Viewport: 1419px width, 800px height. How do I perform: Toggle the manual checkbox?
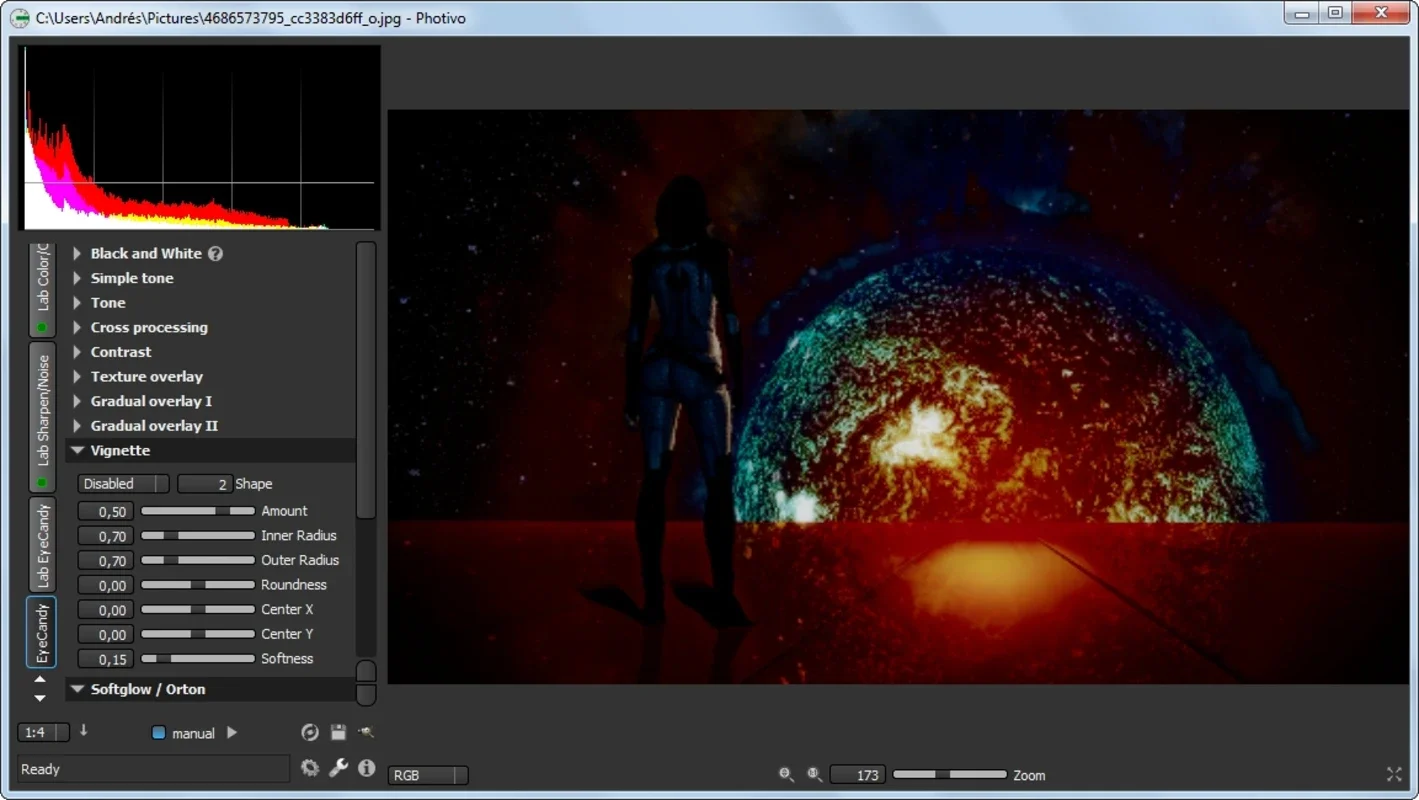coord(158,733)
